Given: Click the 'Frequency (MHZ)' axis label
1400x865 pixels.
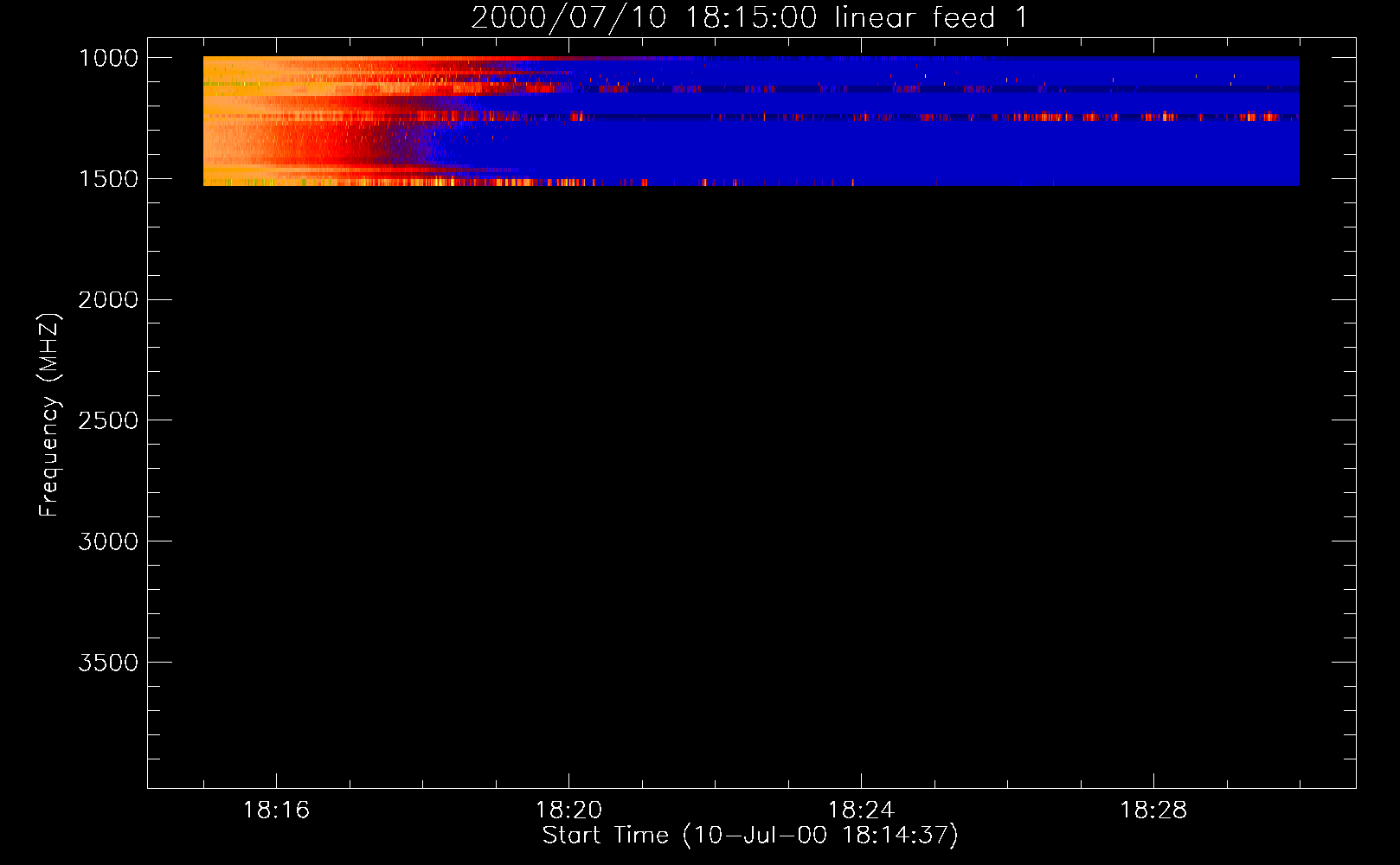Looking at the screenshot, I should click(50, 414).
